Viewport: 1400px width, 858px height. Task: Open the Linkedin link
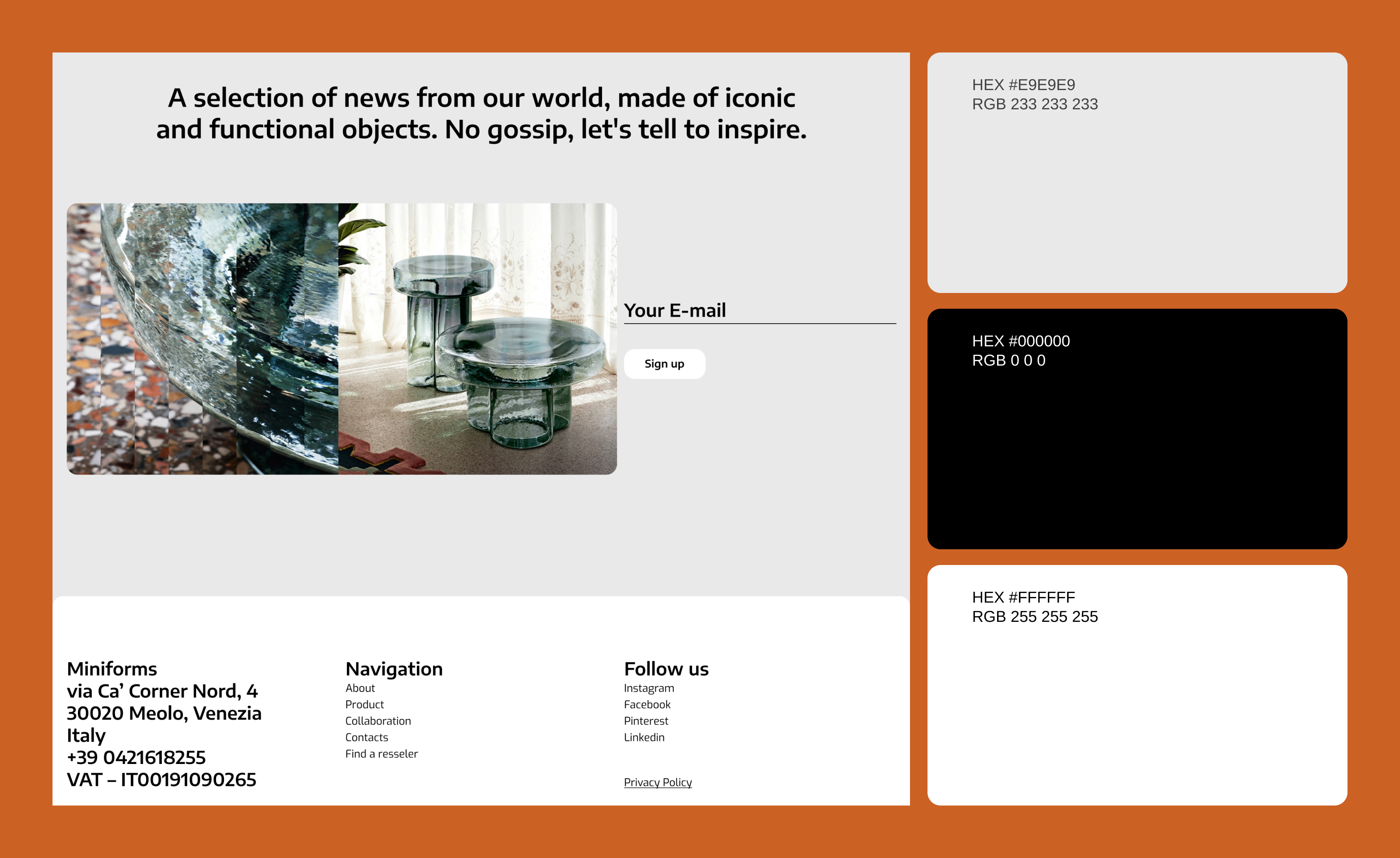644,737
